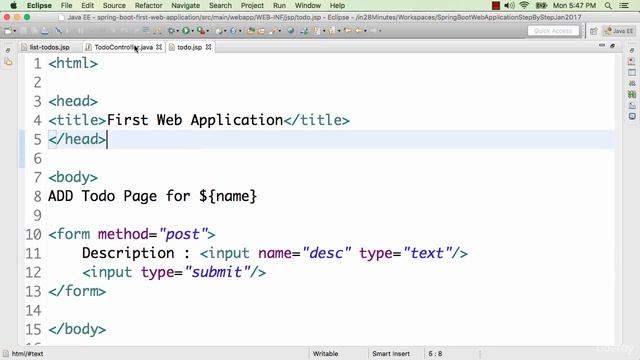This screenshot has height=360, width=640.
Task: Click the Back navigation arrow icon
Action: point(358,31)
